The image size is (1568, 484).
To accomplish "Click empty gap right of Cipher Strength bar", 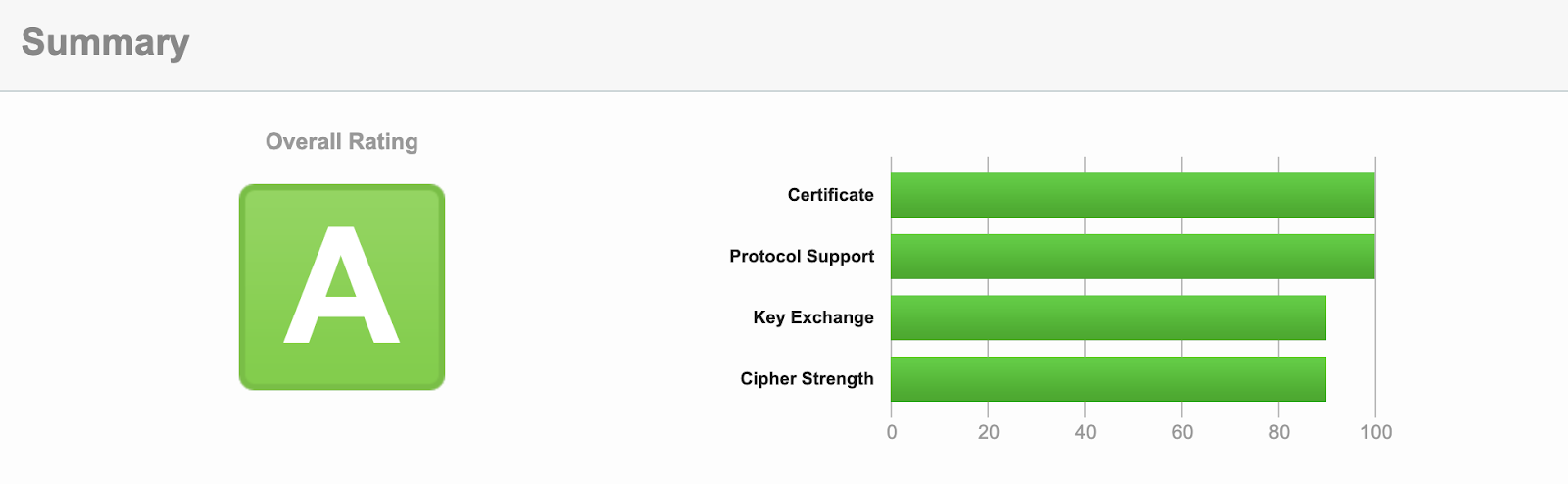I will coord(1350,379).
